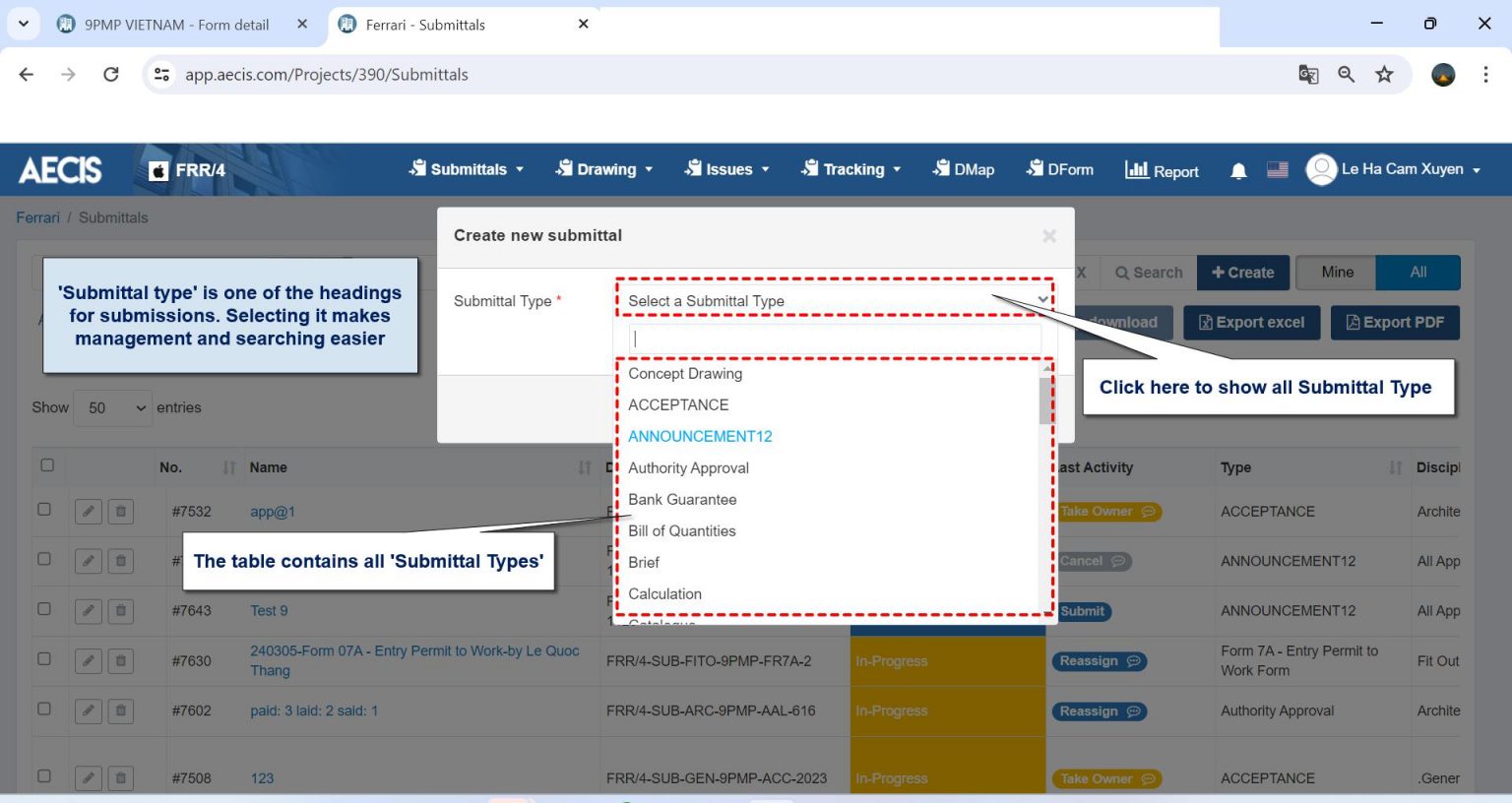Check the checkbox for row #7532
Viewport: 1512px width, 803px height.
(43, 510)
